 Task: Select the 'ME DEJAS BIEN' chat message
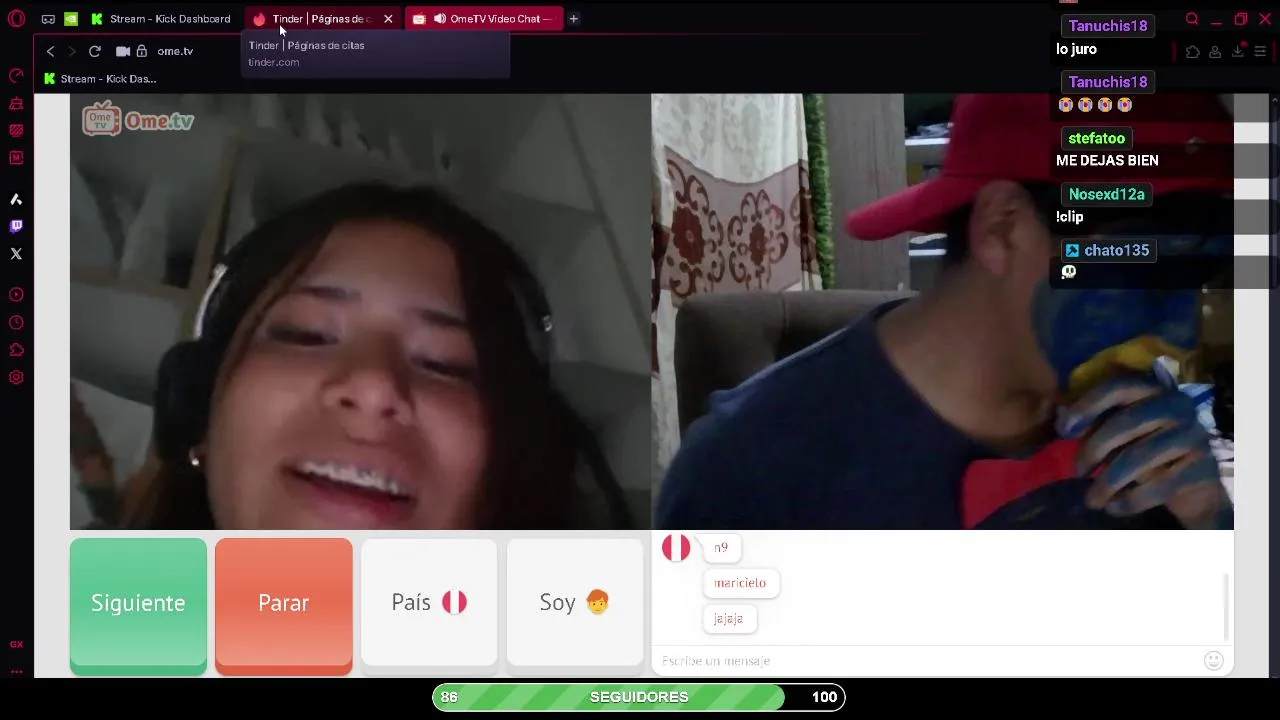tap(1108, 161)
